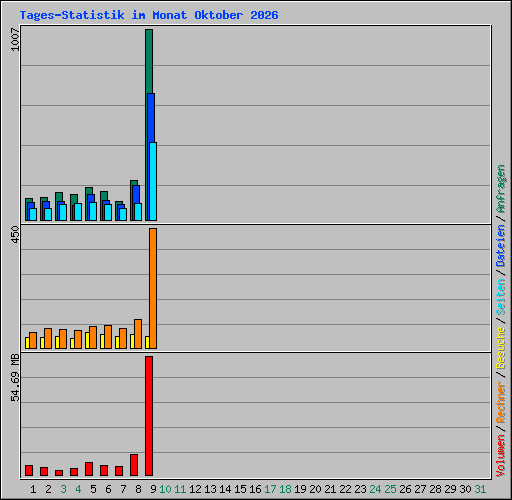This screenshot has width=512, height=500.
Task: Click the '54.69 MB' axis label
Action: point(15,378)
